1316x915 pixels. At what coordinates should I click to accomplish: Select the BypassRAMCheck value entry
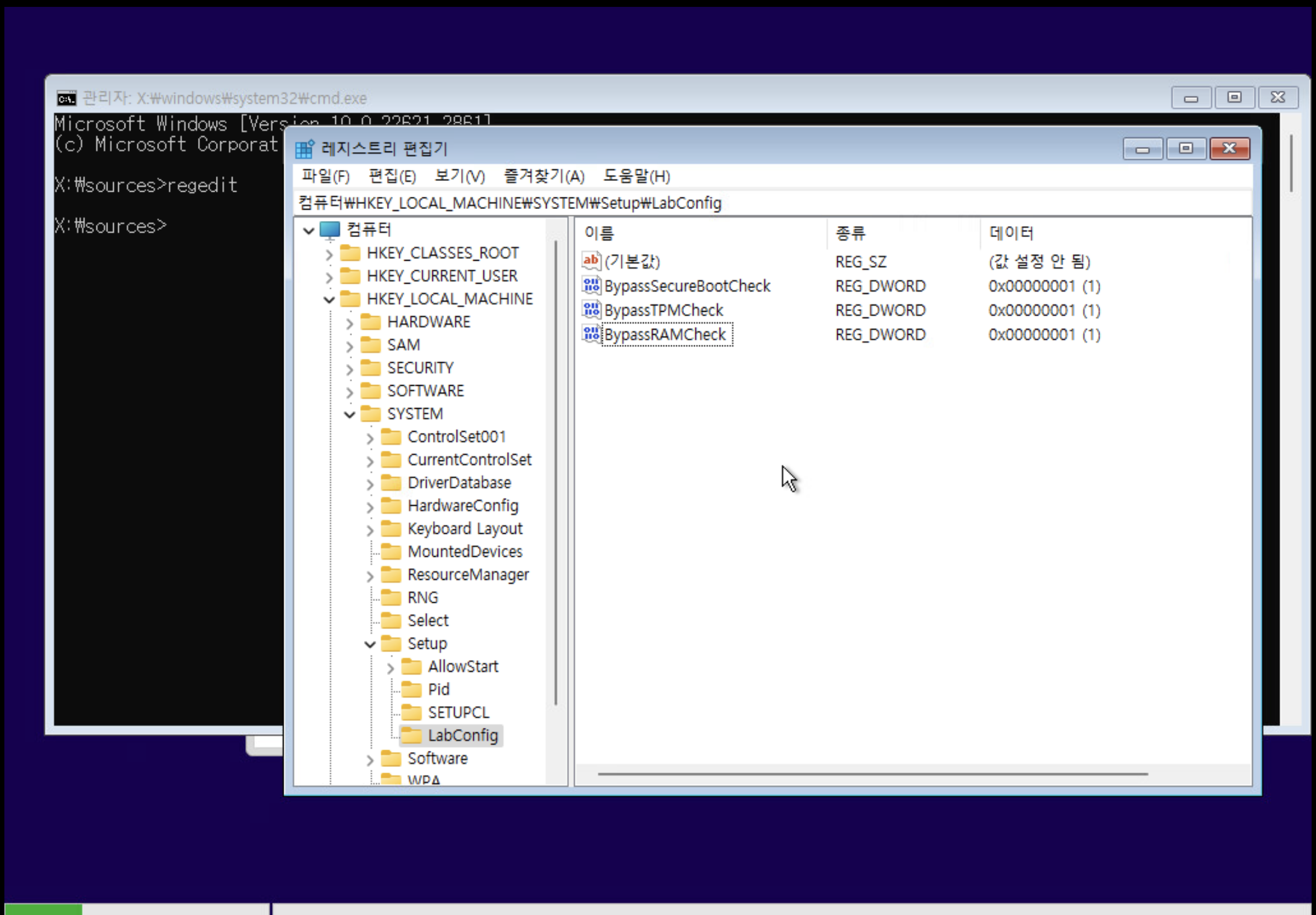[x=665, y=335]
